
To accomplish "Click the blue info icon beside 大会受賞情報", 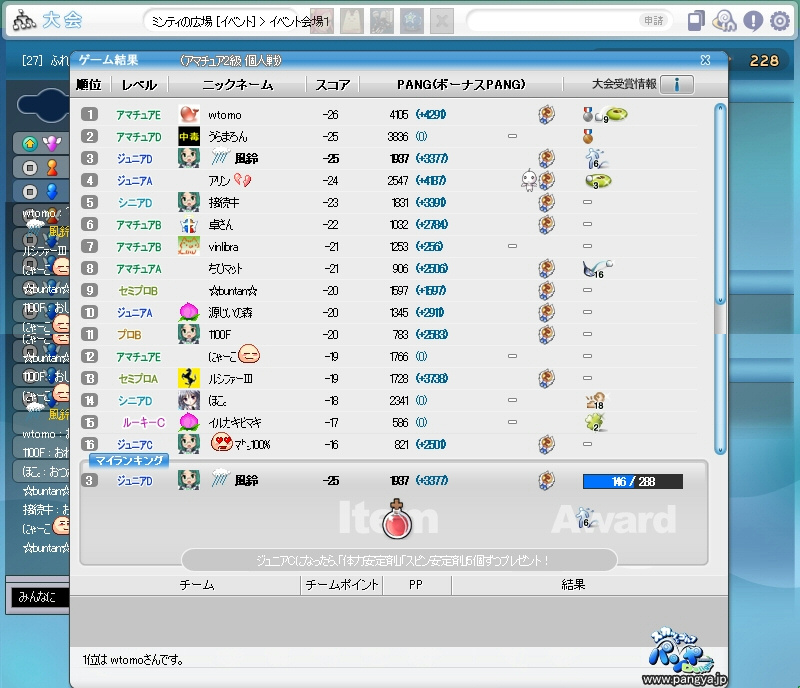I will tap(677, 85).
